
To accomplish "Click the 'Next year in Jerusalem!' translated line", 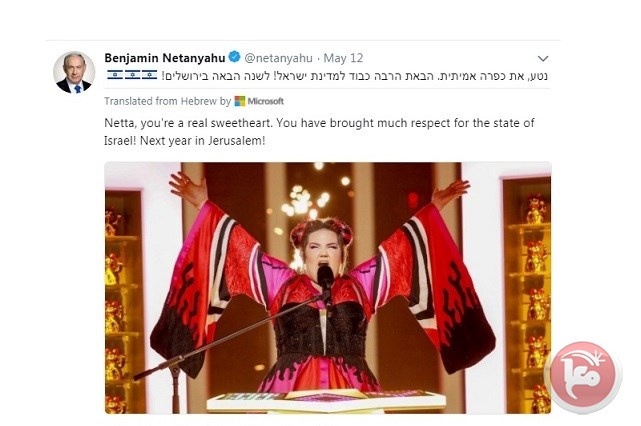I will [202, 141].
